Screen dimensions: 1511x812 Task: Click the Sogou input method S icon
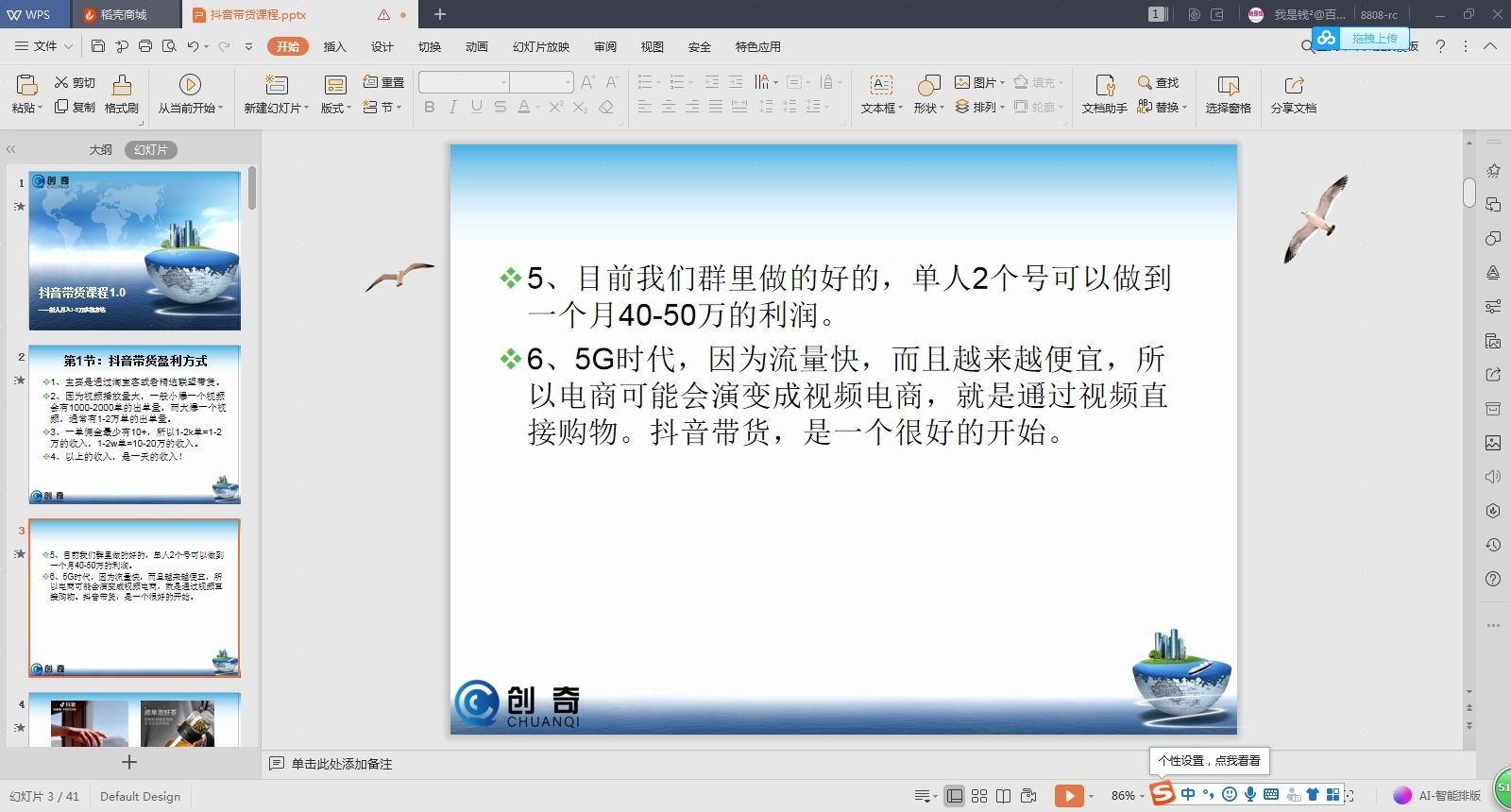[x=1163, y=794]
